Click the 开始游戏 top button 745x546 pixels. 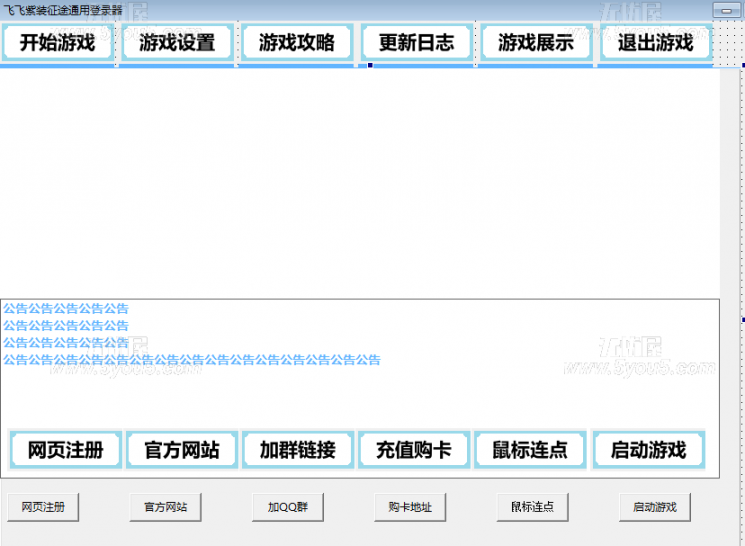point(57,42)
